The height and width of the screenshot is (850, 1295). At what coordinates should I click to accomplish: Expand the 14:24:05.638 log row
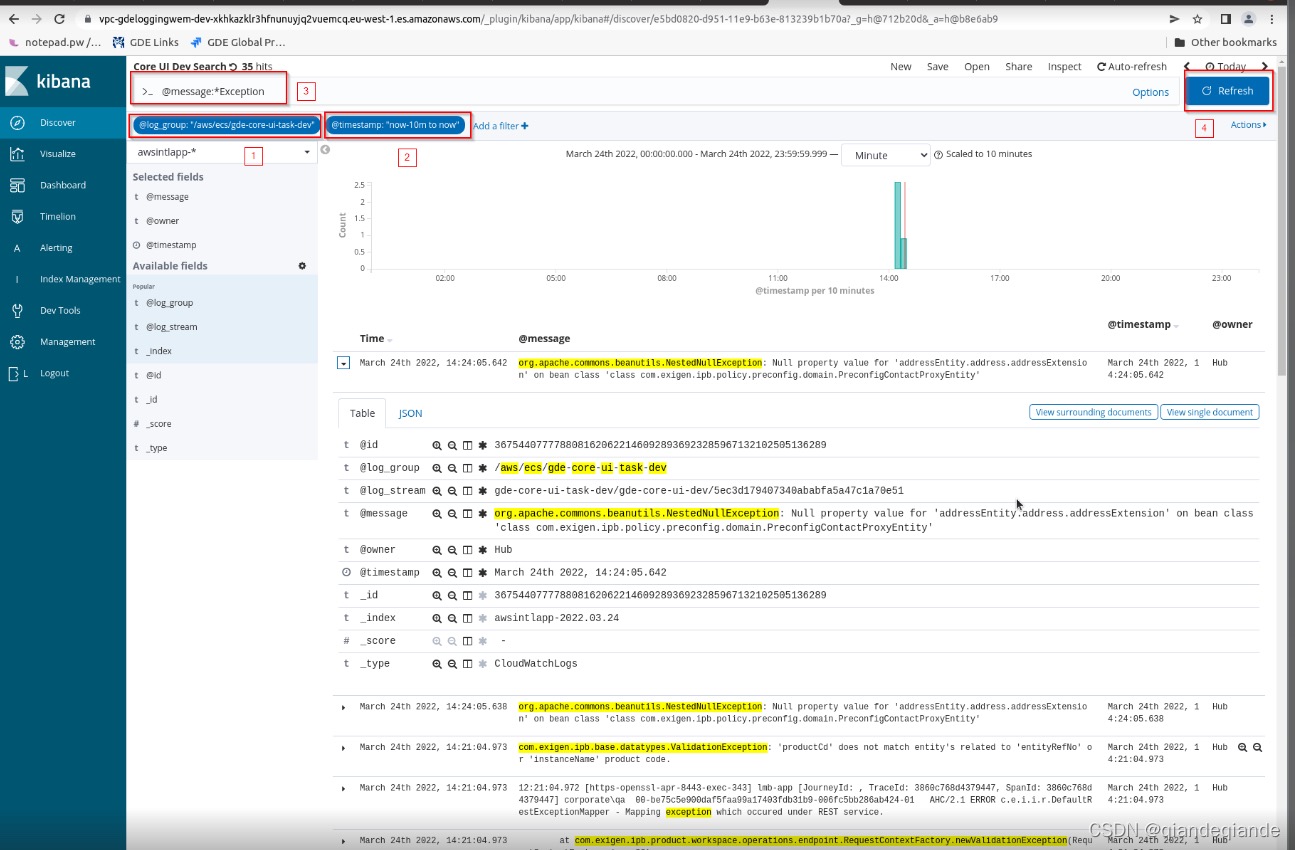343,707
